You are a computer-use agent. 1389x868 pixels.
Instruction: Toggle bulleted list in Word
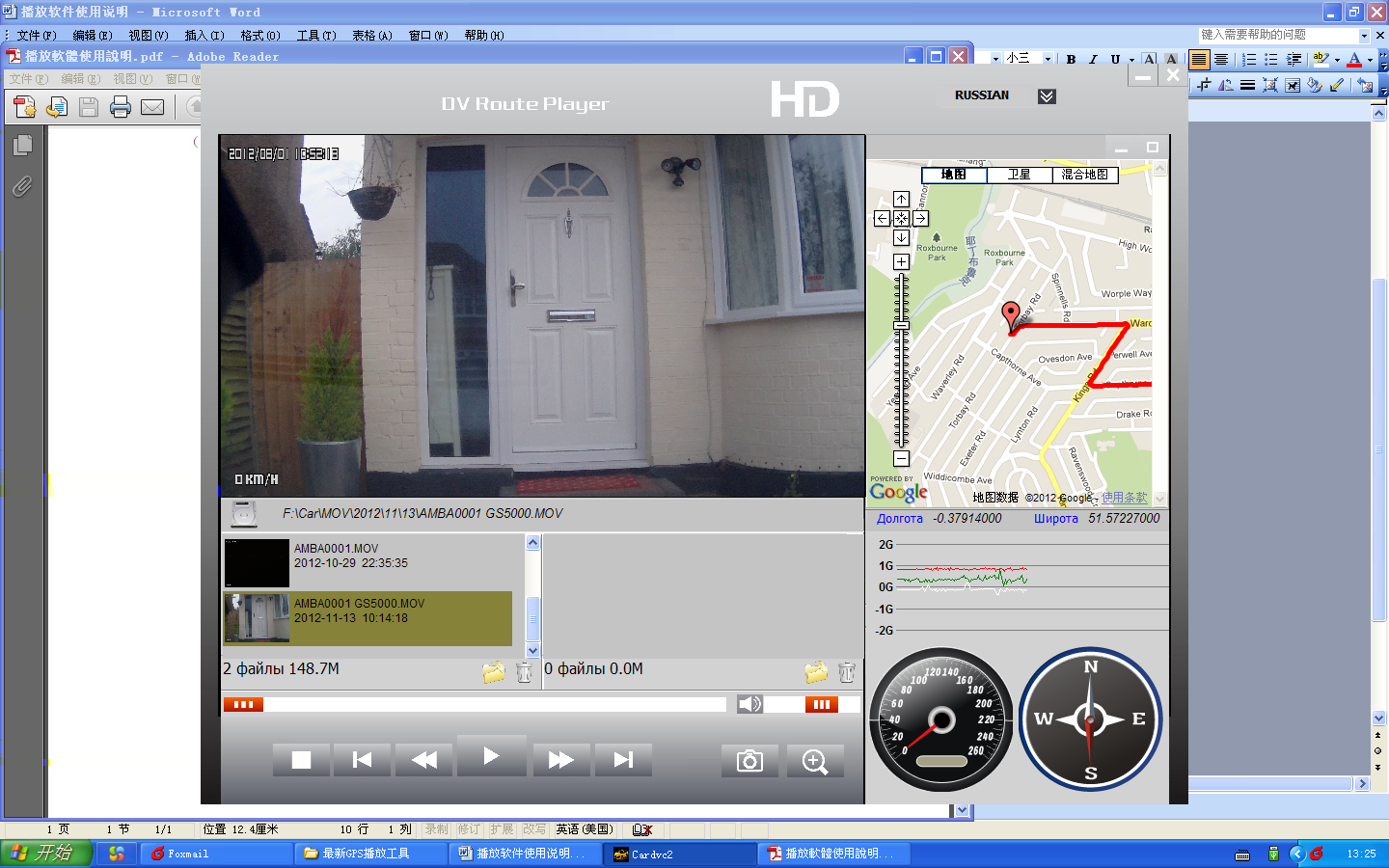1271,60
